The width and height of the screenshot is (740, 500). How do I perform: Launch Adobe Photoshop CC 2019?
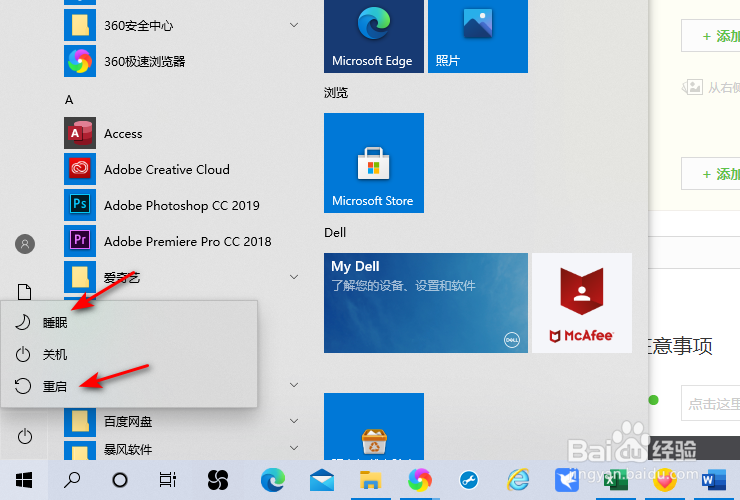183,205
